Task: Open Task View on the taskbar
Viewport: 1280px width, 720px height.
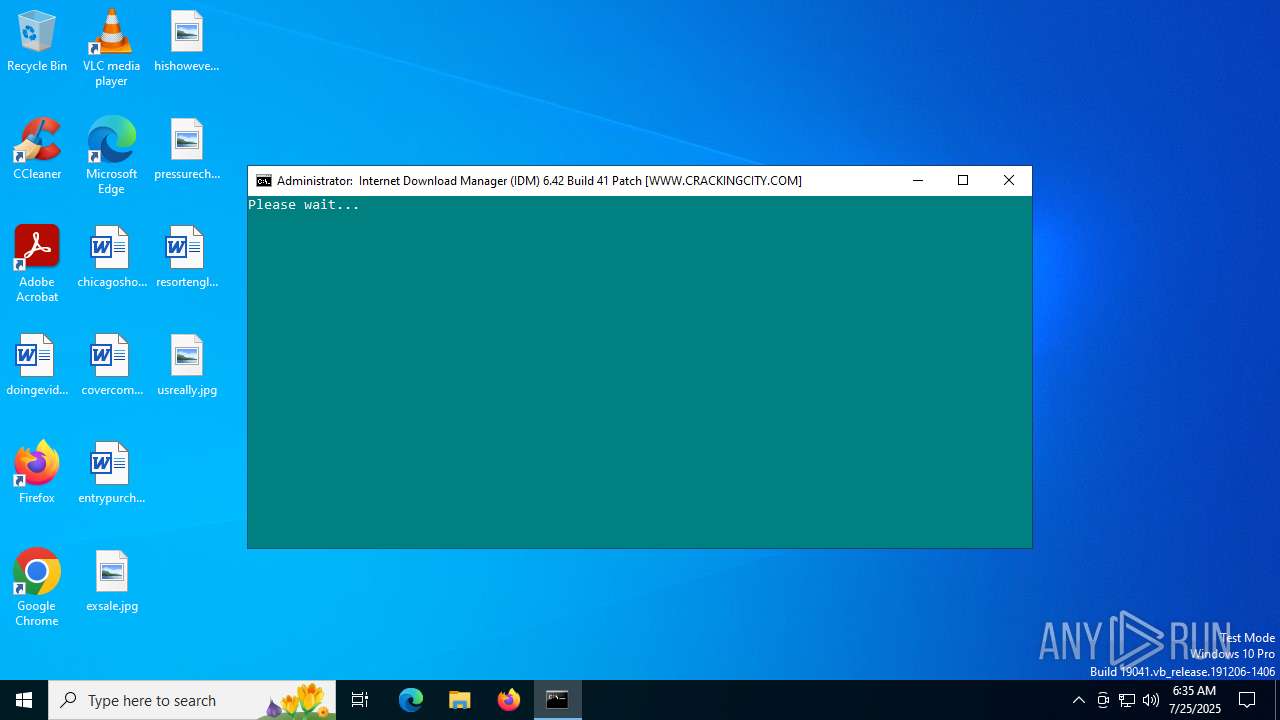Action: pyautogui.click(x=360, y=700)
